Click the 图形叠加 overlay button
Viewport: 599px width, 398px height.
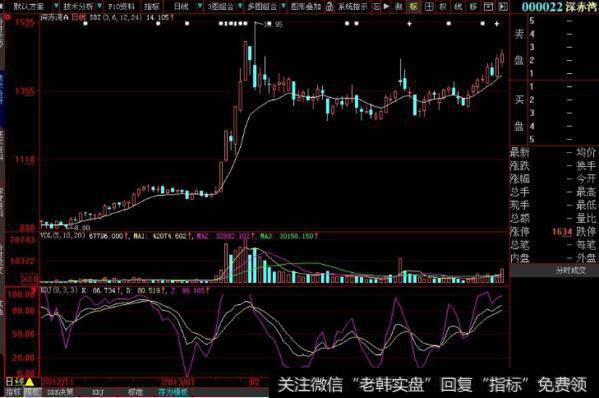[306, 6]
